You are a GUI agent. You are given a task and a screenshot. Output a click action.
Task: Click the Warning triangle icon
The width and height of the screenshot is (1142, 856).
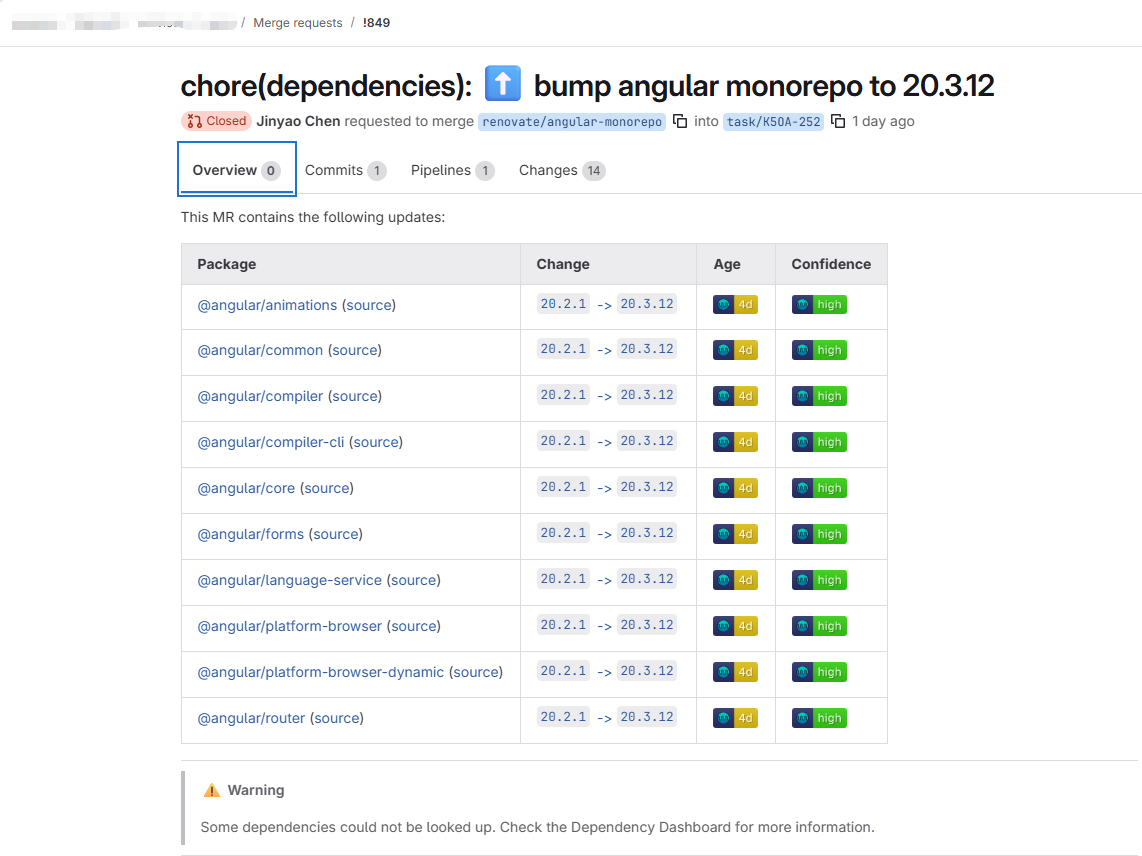pyautogui.click(x=211, y=790)
